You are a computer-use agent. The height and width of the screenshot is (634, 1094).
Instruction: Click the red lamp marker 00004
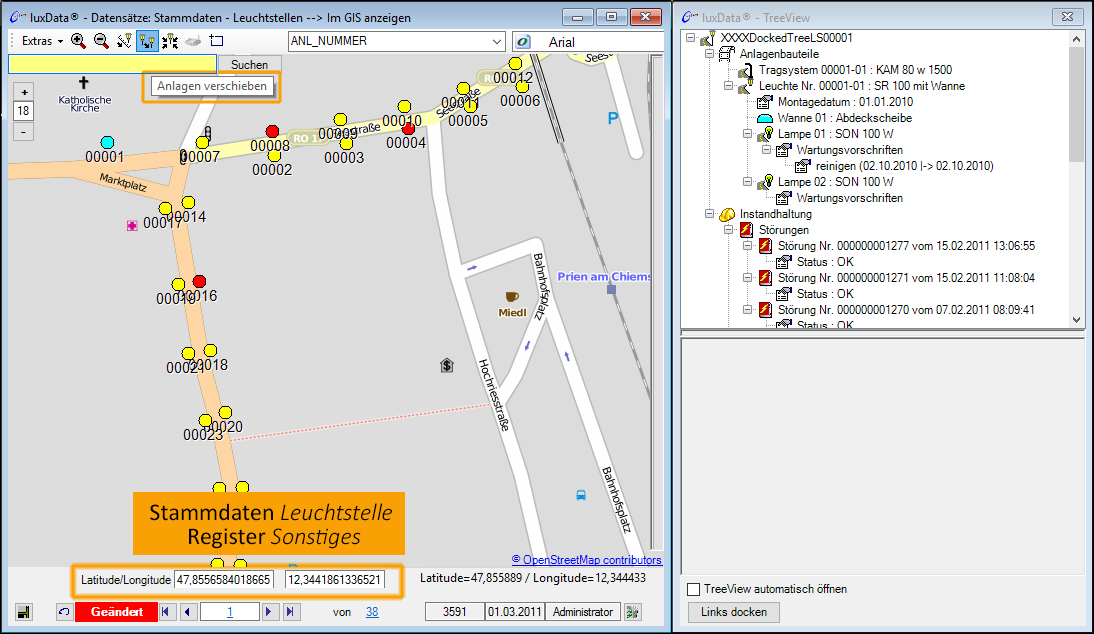coord(408,128)
